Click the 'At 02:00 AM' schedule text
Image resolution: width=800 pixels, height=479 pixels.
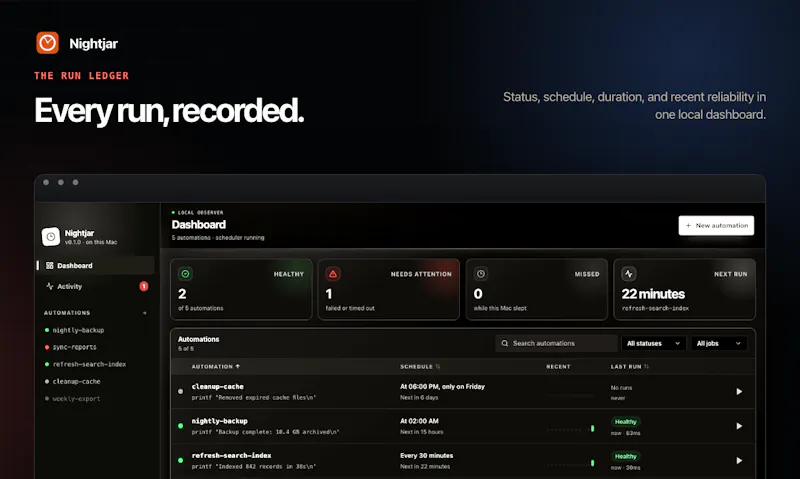419,421
